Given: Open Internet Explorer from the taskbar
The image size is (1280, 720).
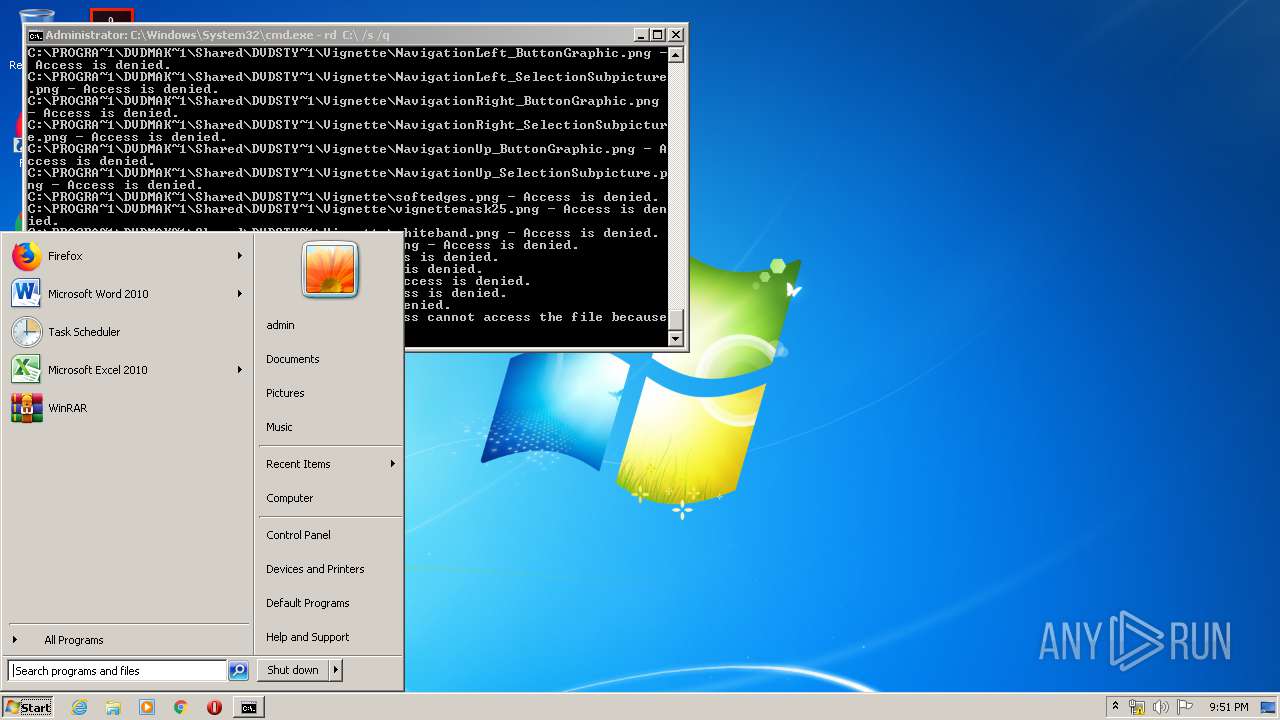Looking at the screenshot, I should pyautogui.click(x=80, y=707).
